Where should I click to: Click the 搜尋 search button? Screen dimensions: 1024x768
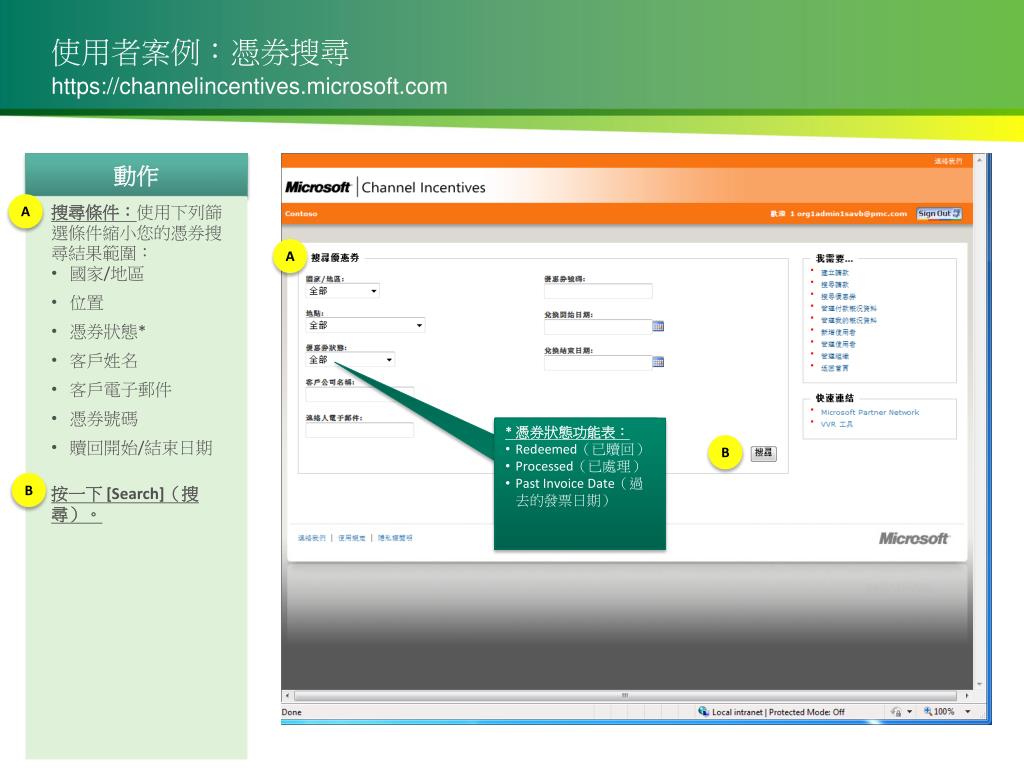coord(763,453)
